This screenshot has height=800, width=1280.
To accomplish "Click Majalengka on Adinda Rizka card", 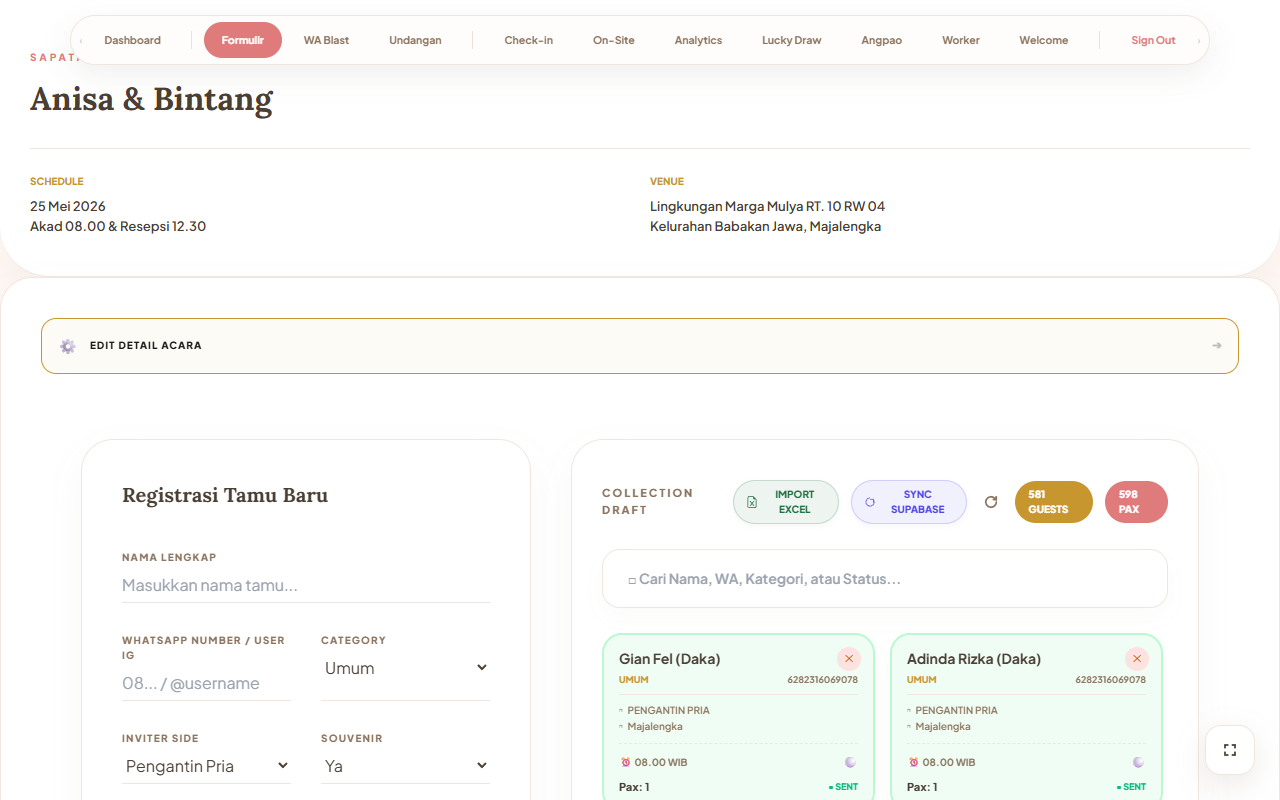I will pyautogui.click(x=943, y=727).
